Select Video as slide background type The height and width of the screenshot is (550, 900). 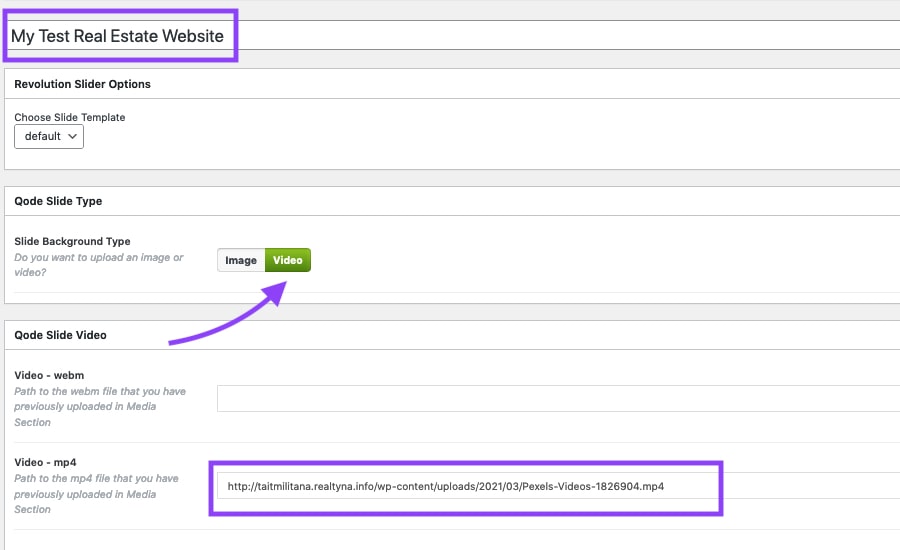[288, 260]
